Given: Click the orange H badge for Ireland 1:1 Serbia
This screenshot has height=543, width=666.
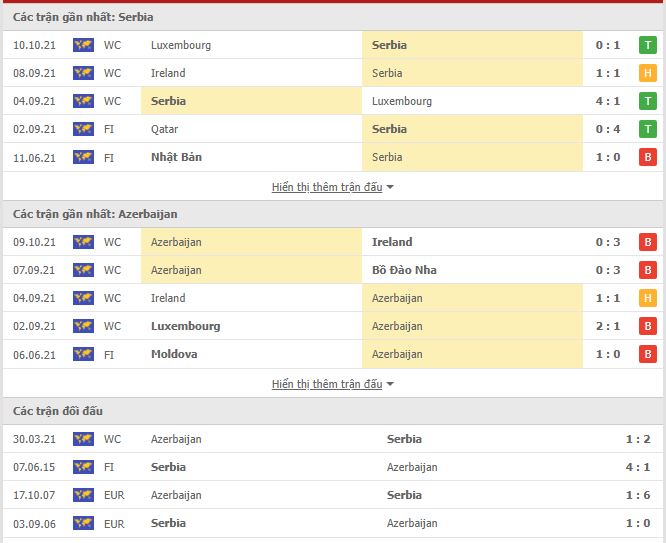Looking at the screenshot, I should [647, 73].
